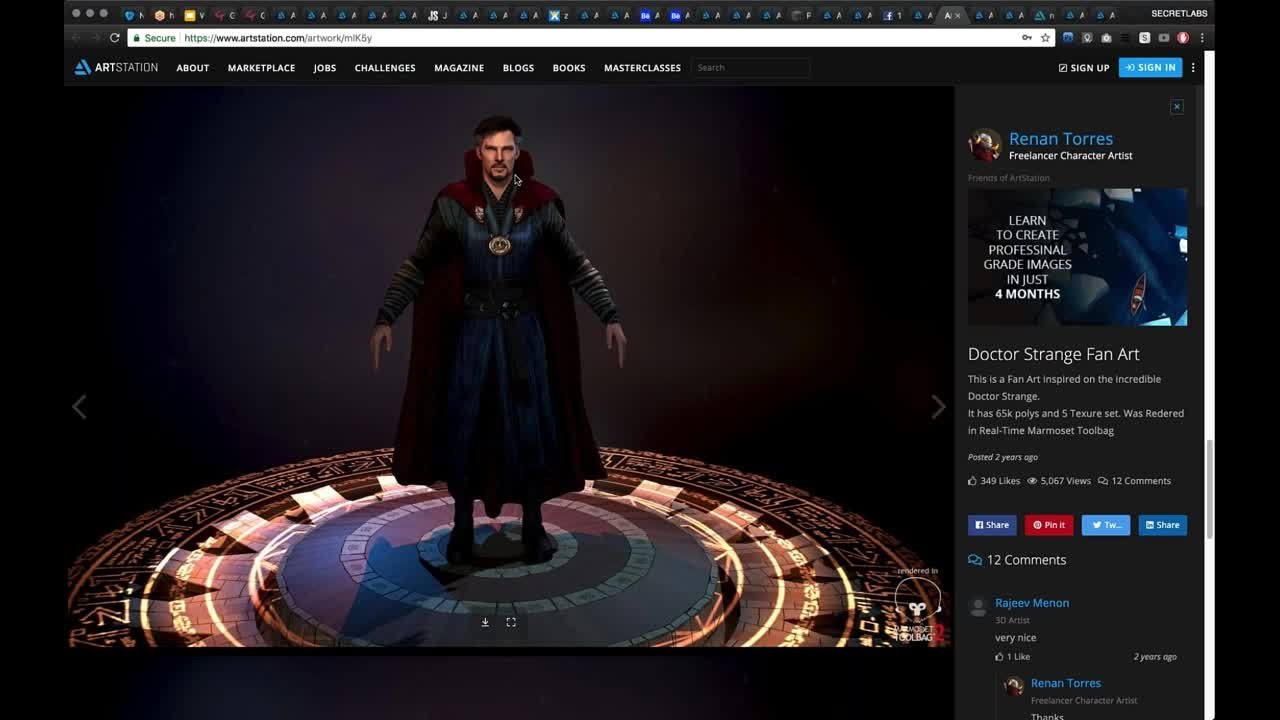Open the BLOGS section
This screenshot has width=1280, height=720.
pyautogui.click(x=518, y=68)
